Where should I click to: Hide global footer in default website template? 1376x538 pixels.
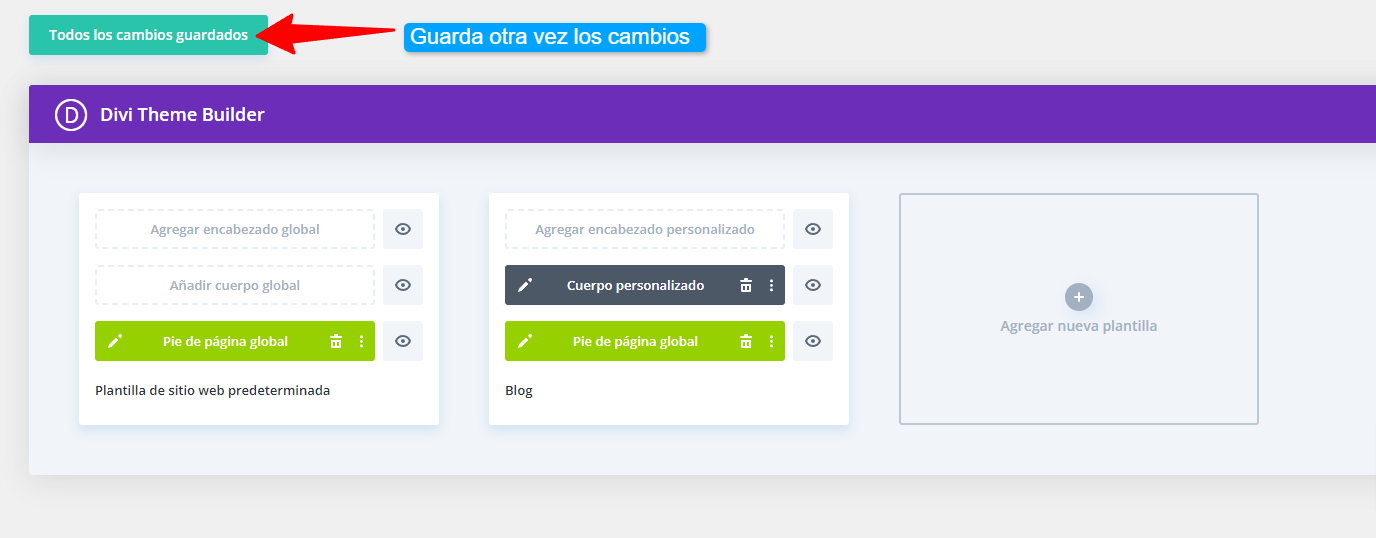coord(403,341)
